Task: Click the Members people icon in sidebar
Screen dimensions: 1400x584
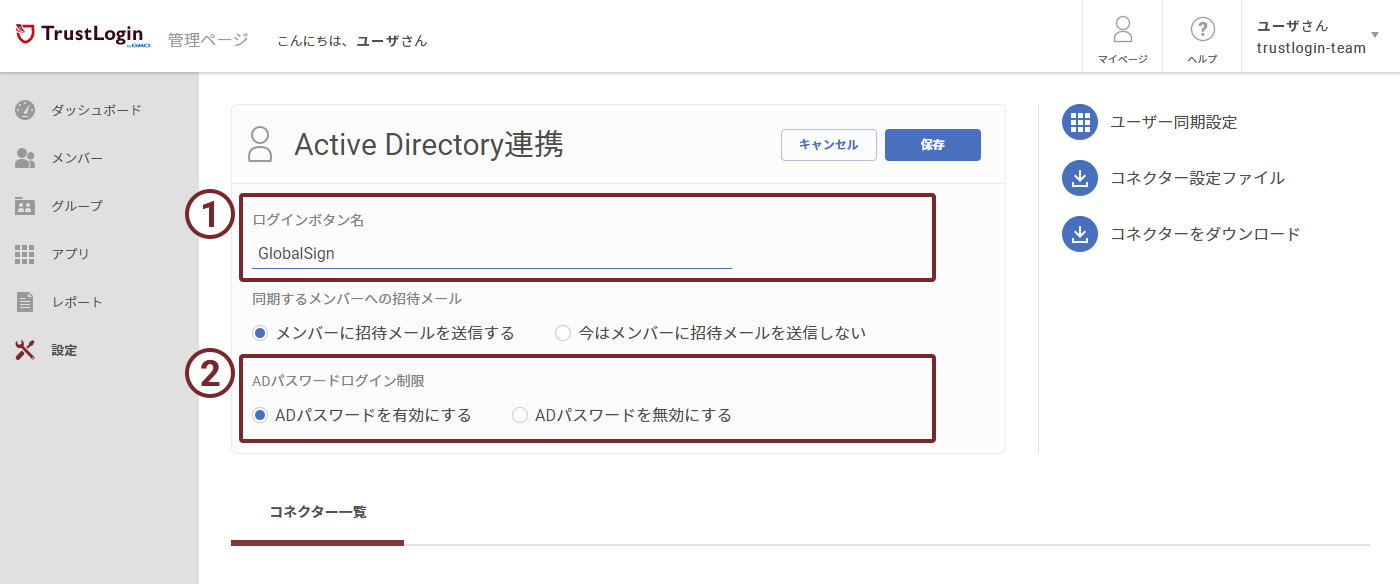Action: (25, 158)
